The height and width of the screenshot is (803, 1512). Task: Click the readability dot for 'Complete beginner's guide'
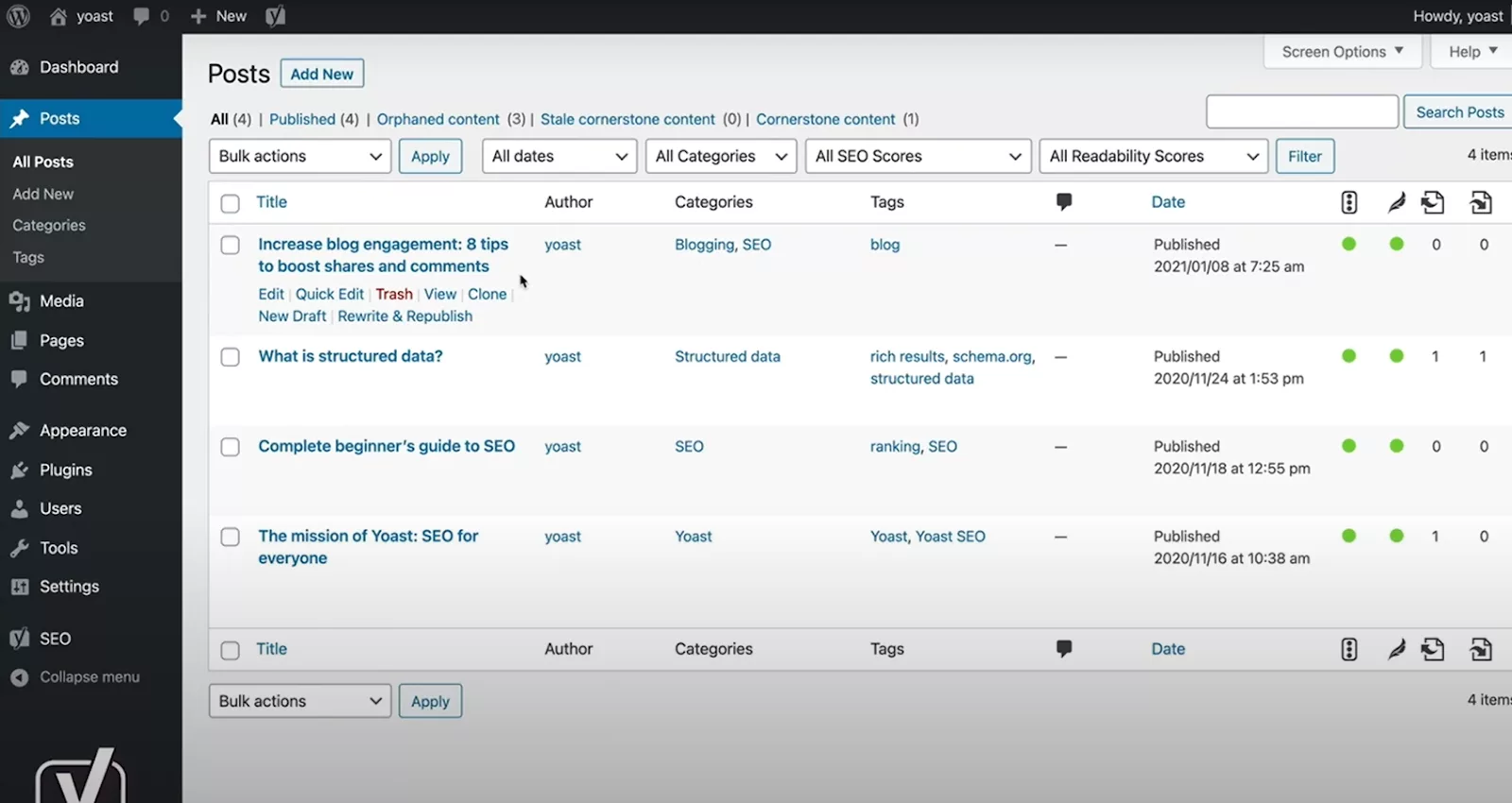tap(1397, 446)
